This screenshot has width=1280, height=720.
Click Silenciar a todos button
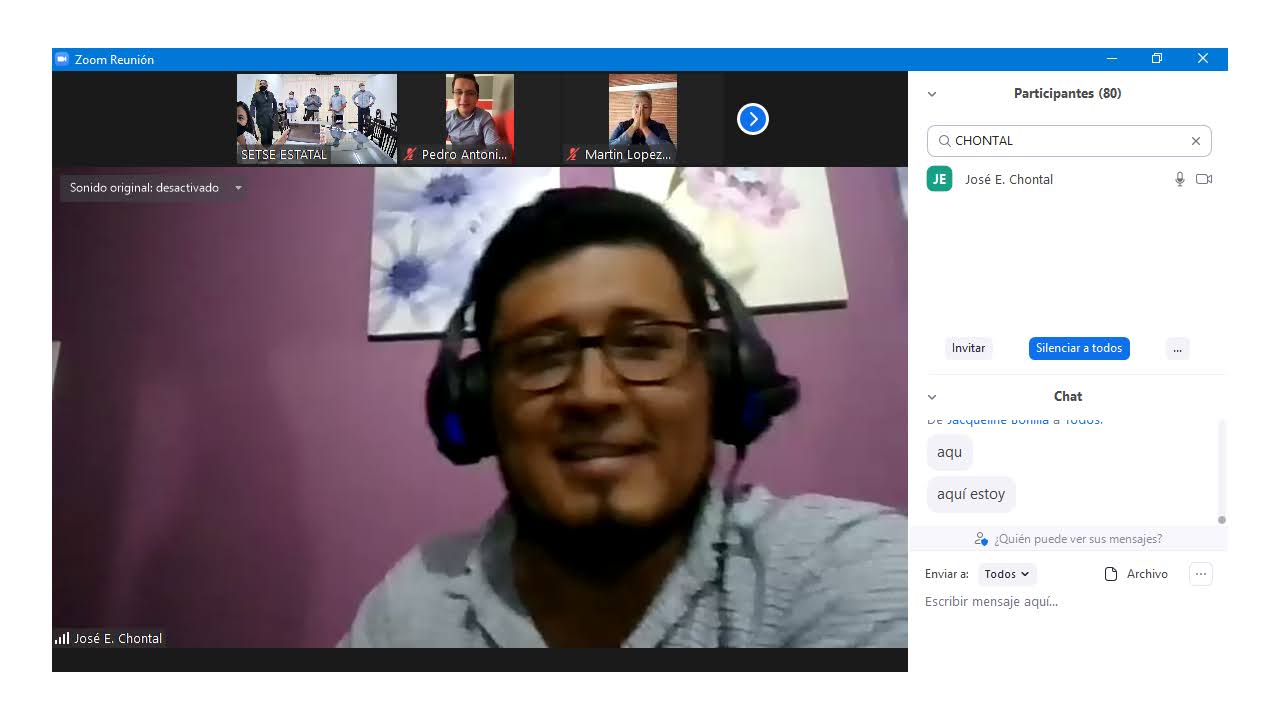coord(1079,348)
